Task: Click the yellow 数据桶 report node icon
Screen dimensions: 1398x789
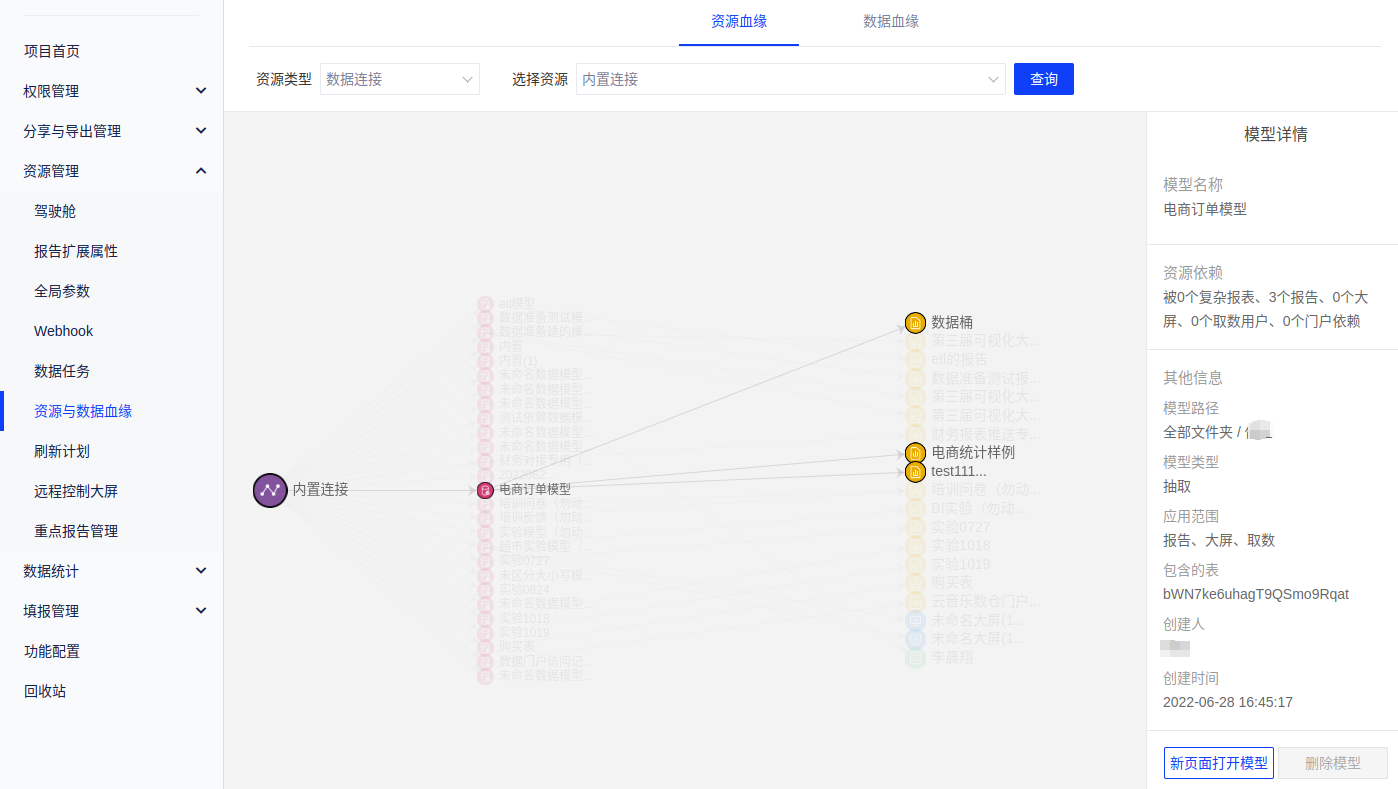Action: pos(915,323)
